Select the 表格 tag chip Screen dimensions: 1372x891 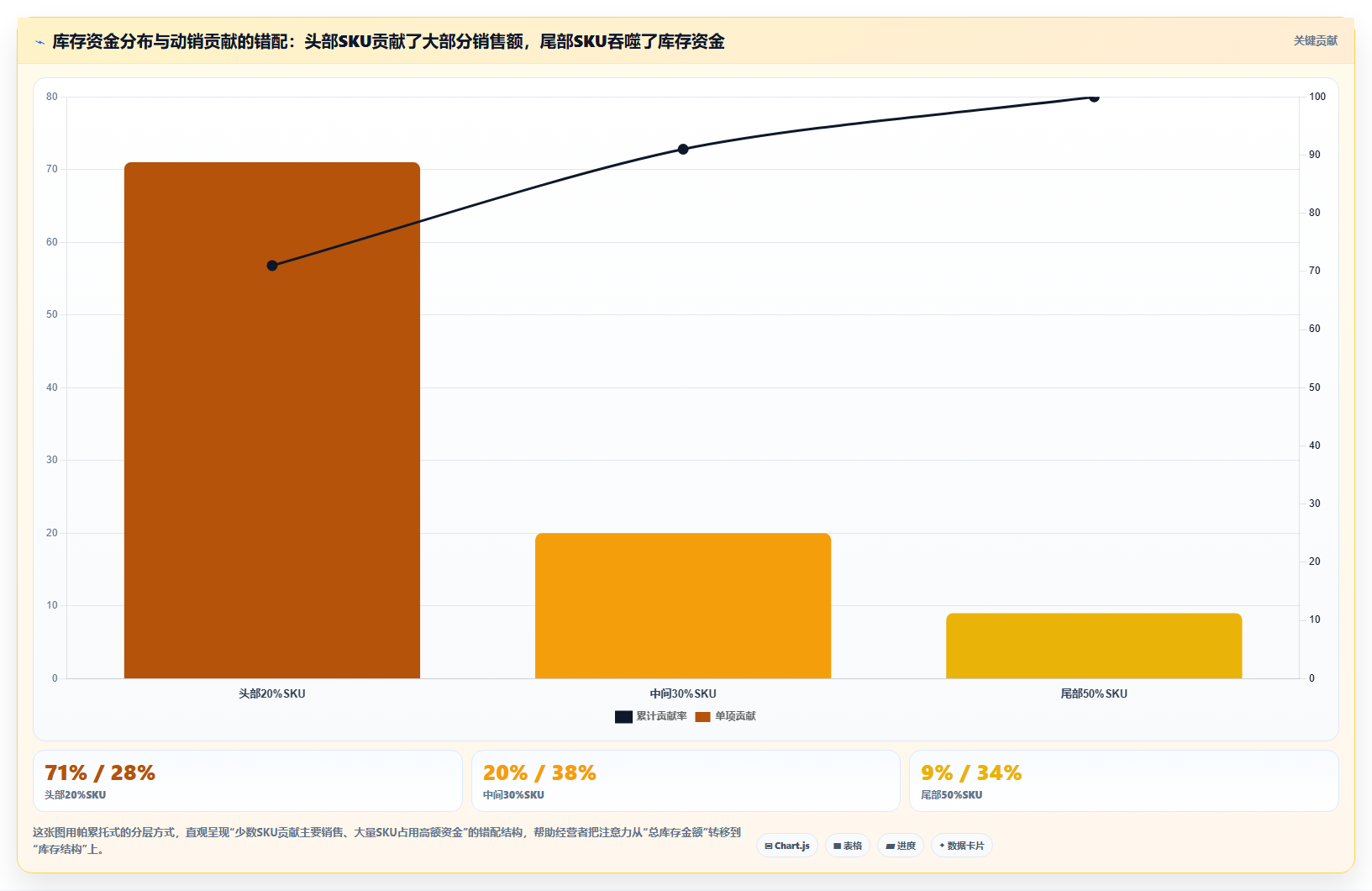[x=848, y=846]
